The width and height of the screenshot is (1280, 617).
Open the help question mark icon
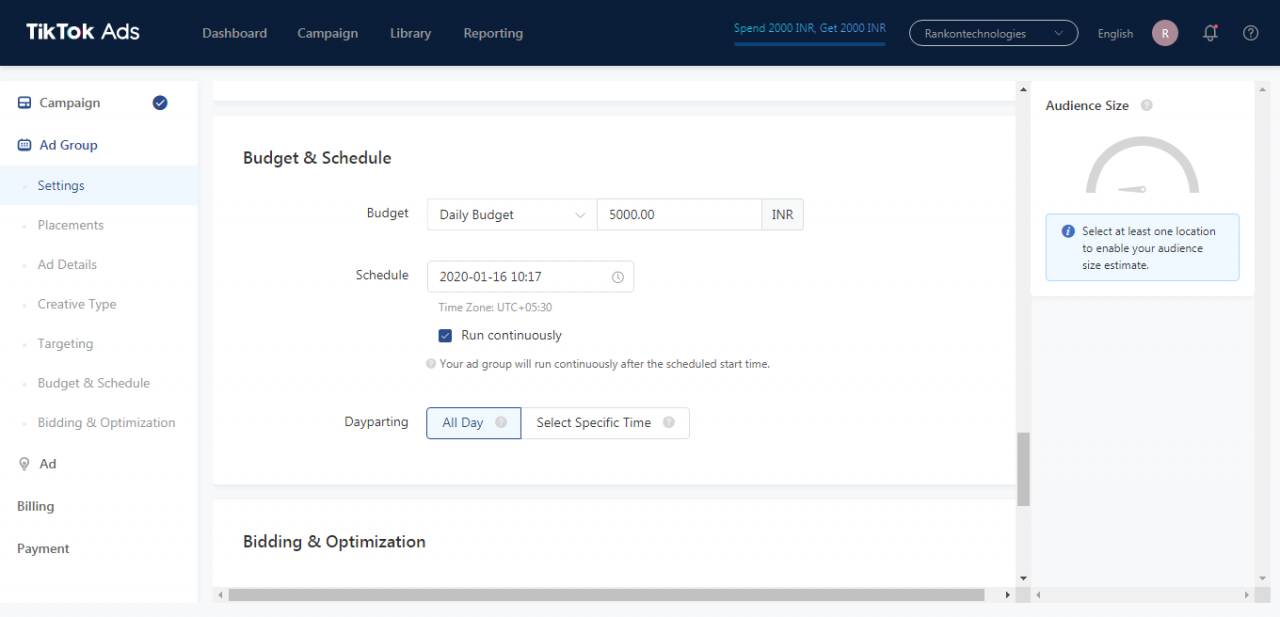(x=1250, y=33)
